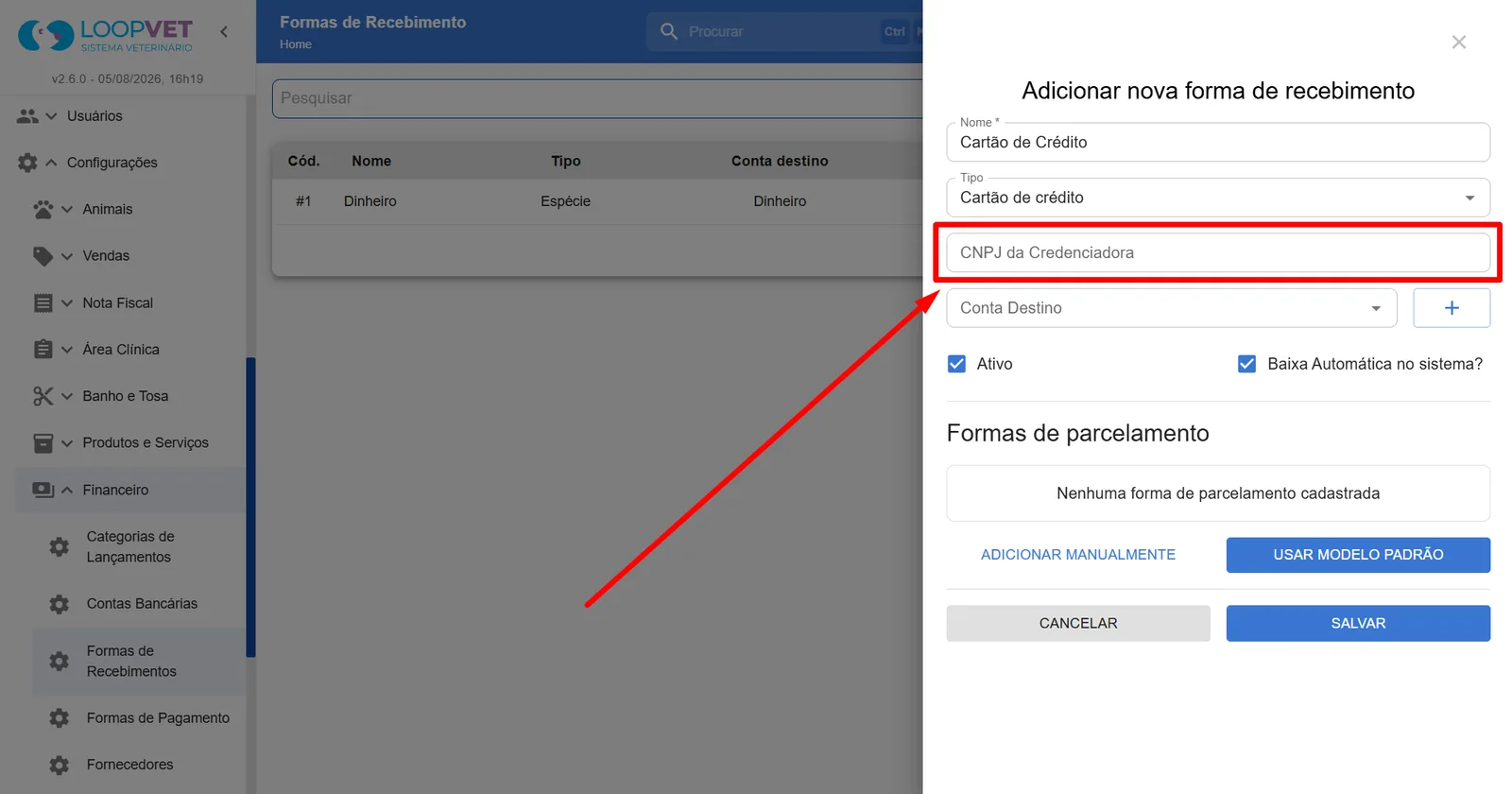Focus the CNPJ da Credenciadora field

point(1218,252)
